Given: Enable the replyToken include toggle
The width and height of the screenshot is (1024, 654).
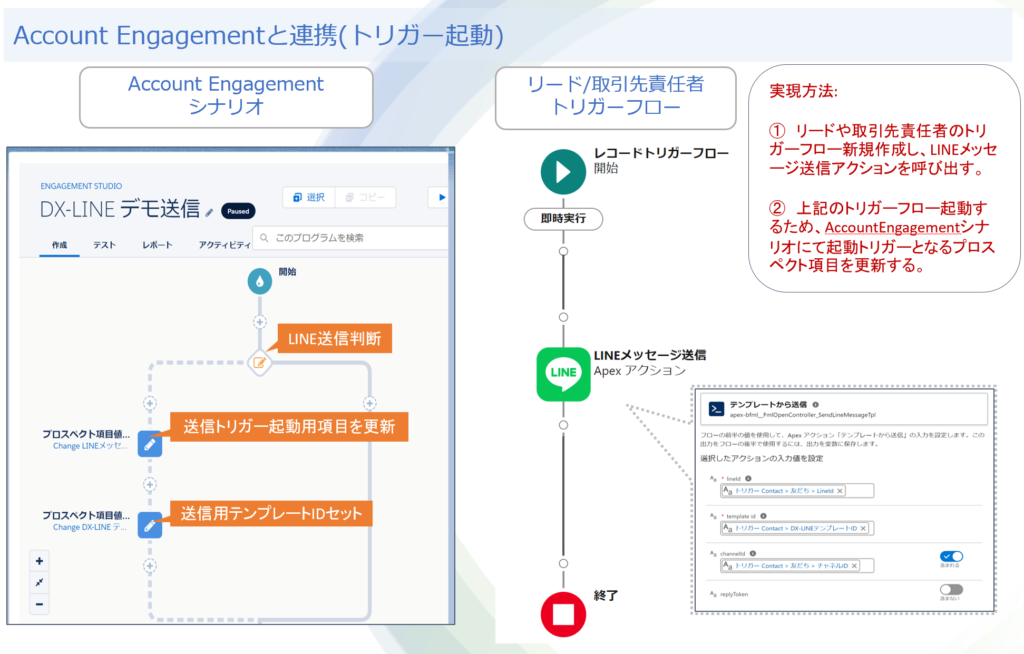Looking at the screenshot, I should [x=951, y=590].
